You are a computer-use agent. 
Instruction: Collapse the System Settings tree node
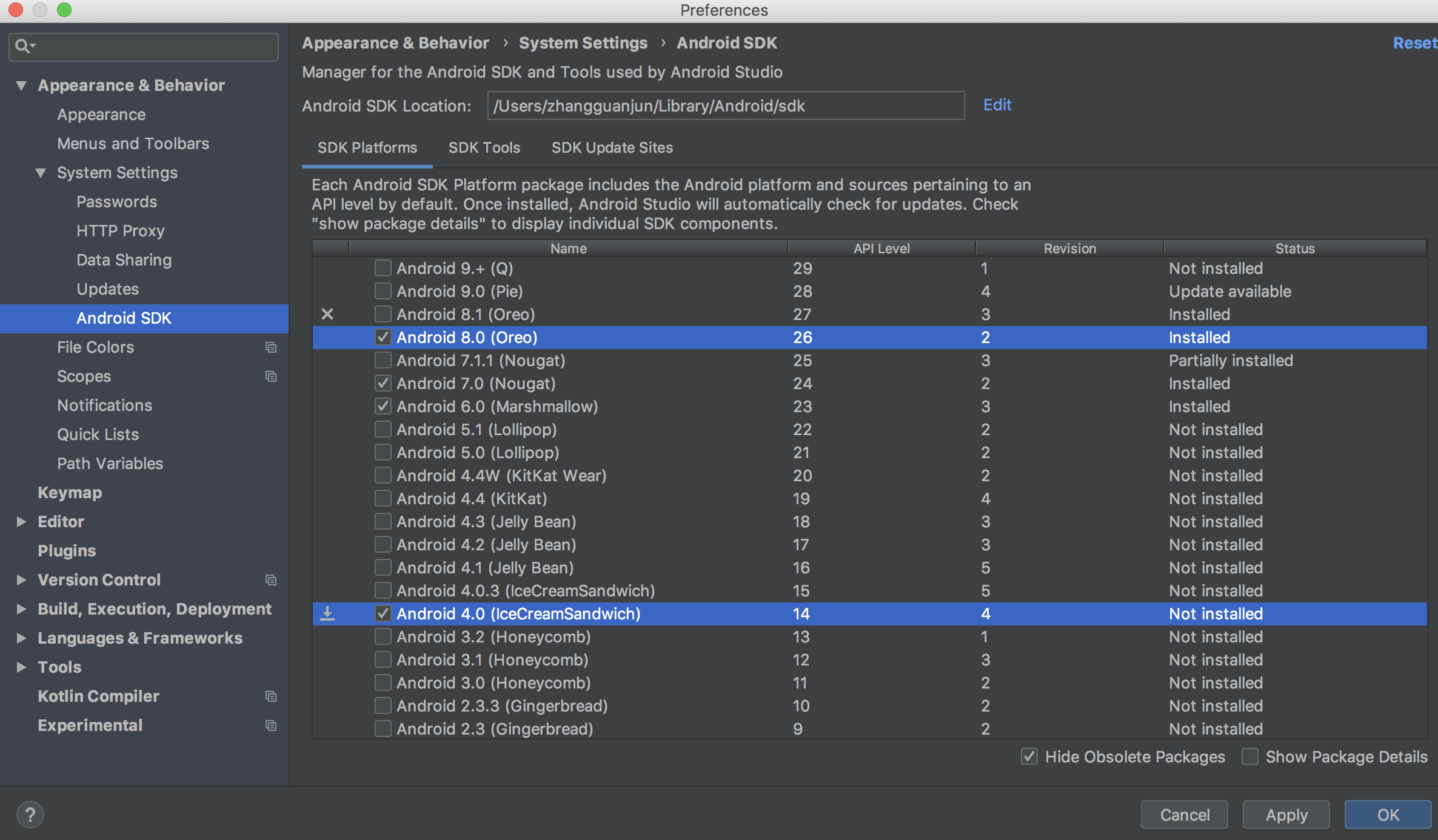pyautogui.click(x=41, y=173)
